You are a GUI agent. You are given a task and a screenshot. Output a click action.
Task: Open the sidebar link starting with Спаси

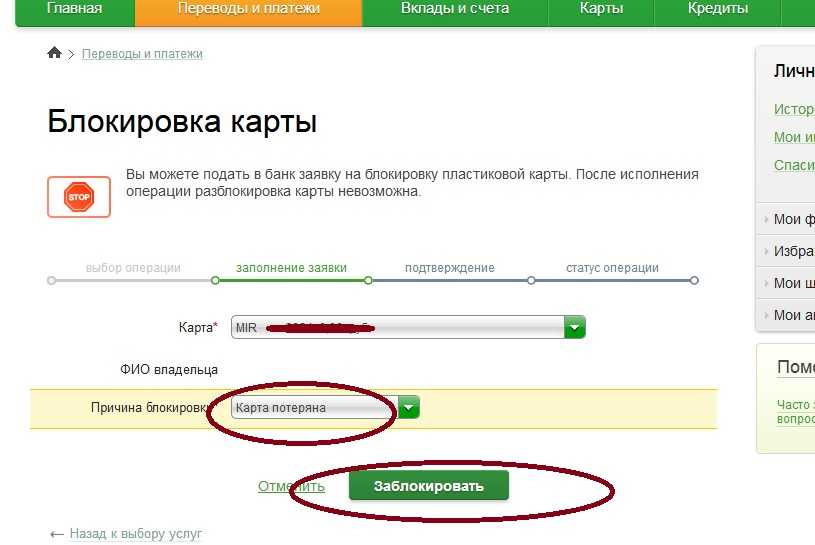pyautogui.click(x=794, y=165)
